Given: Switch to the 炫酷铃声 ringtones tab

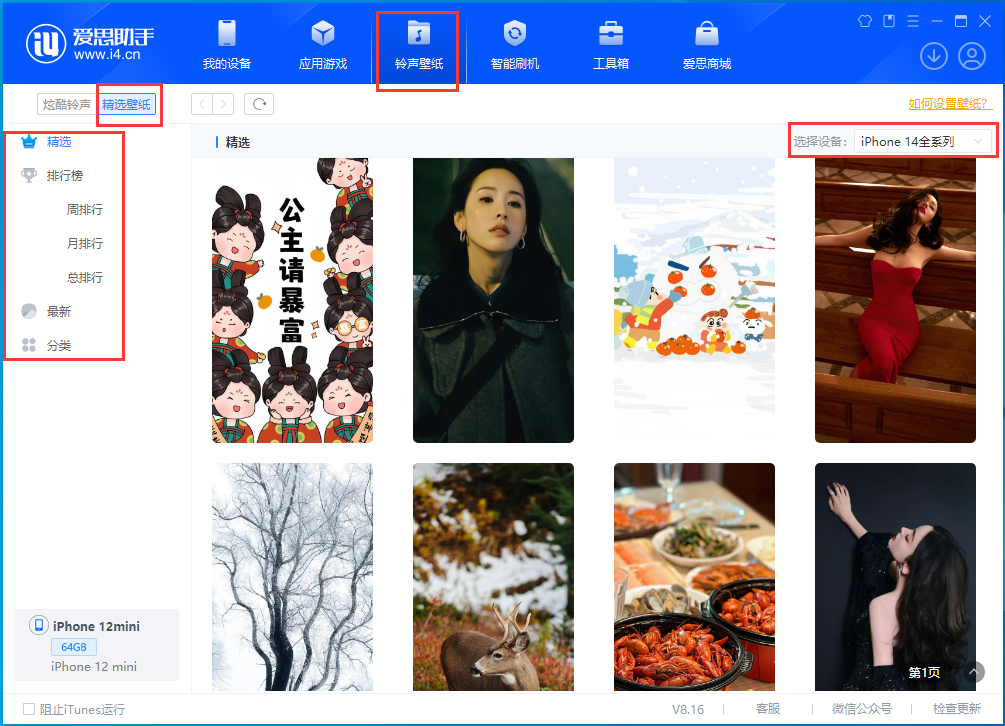Looking at the screenshot, I should click(x=66, y=103).
